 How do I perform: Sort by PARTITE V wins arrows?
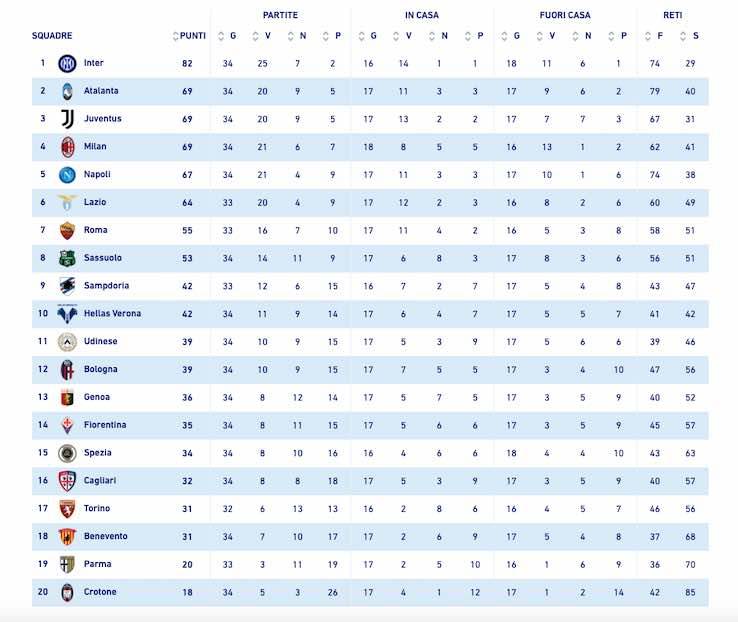[x=258, y=36]
